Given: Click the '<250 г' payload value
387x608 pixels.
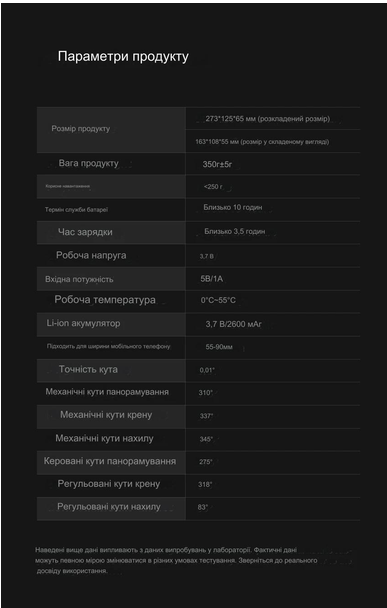Looking at the screenshot, I should (x=213, y=187).
